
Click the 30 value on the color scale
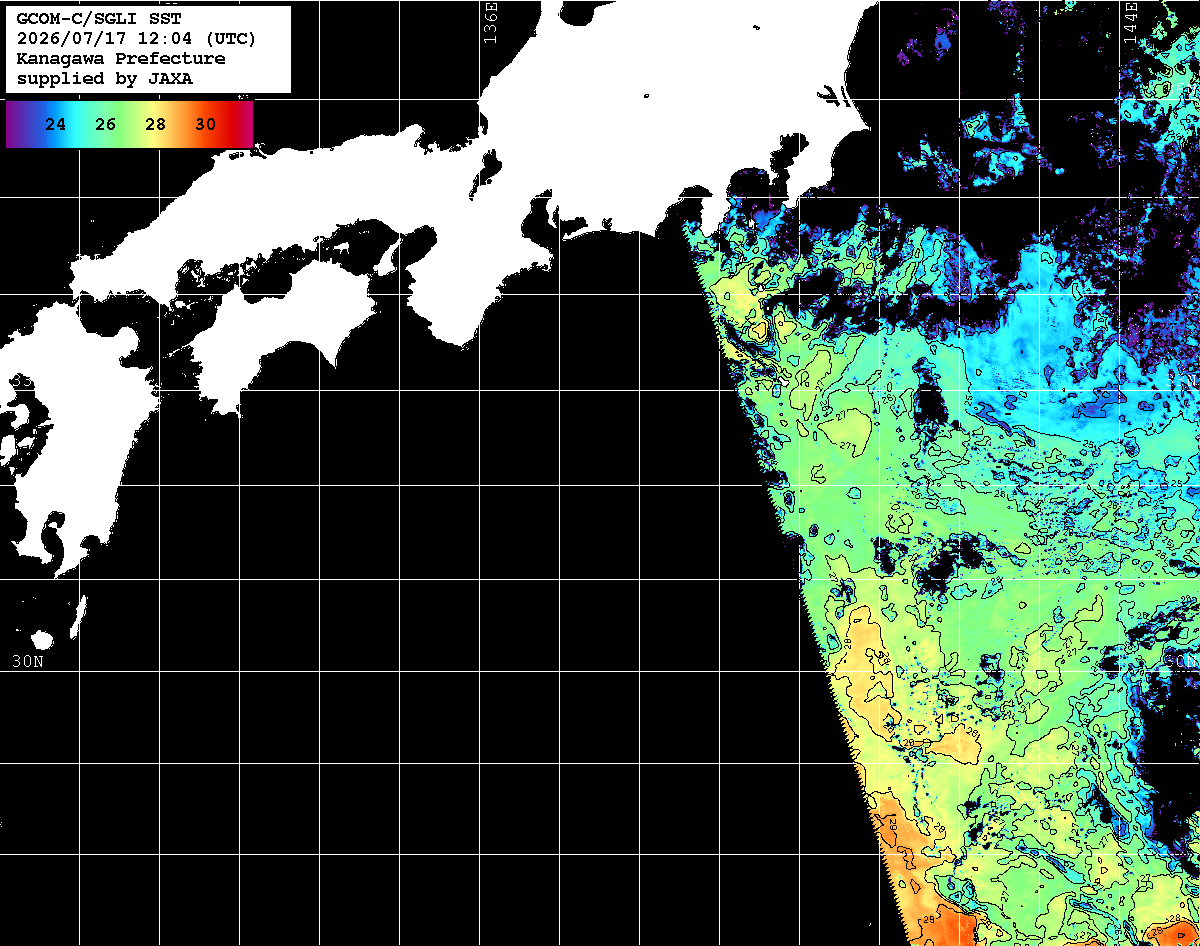[x=206, y=125]
